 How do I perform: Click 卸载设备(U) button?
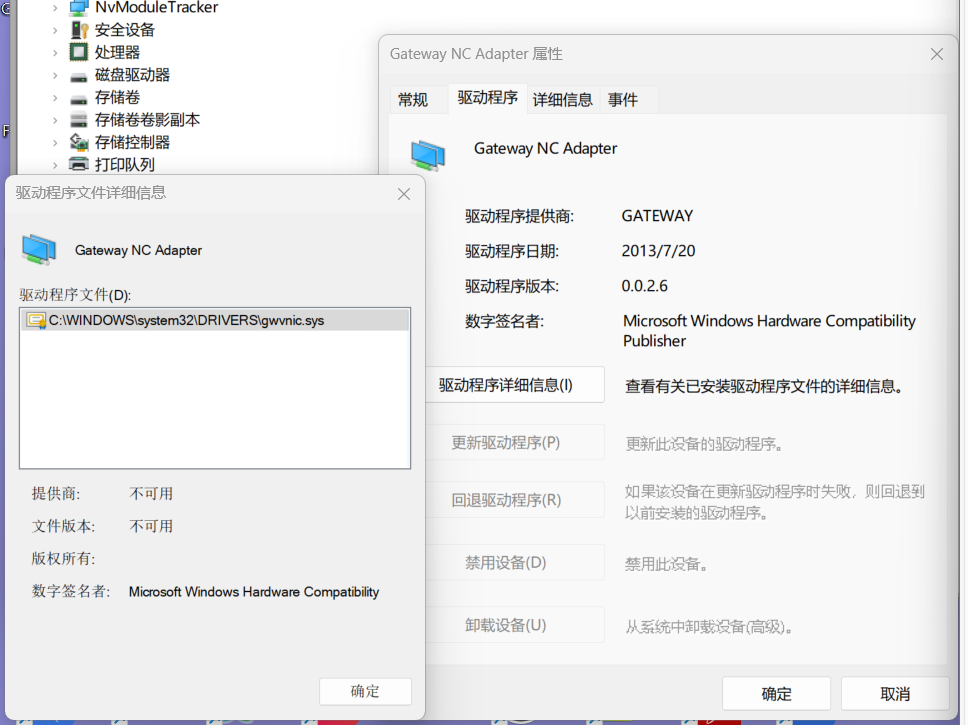(x=514, y=625)
